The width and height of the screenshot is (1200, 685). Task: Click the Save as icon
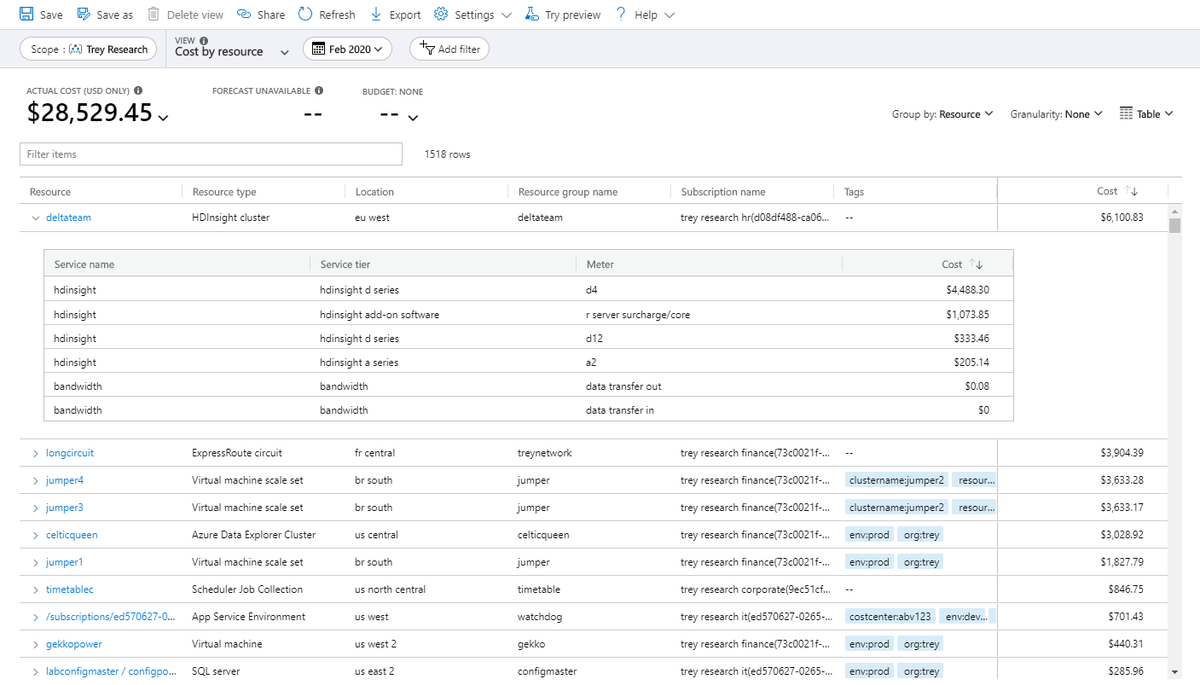(83, 15)
